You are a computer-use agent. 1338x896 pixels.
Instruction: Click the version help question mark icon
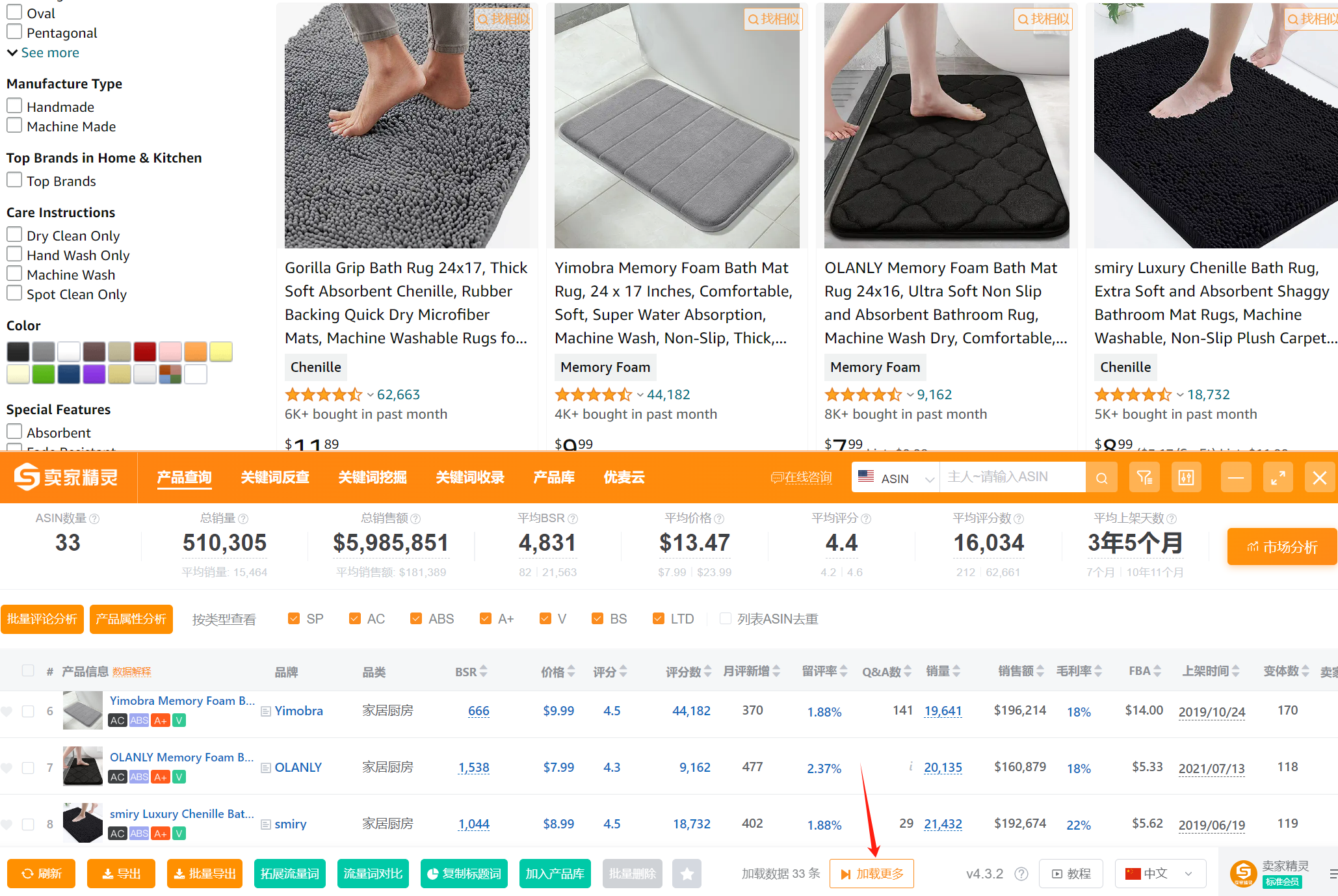(x=1021, y=874)
